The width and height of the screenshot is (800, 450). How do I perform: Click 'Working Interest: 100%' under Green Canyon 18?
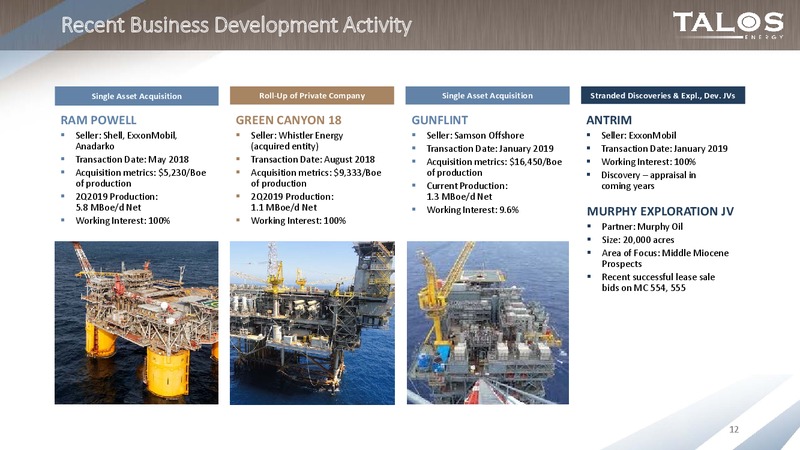pyautogui.click(x=298, y=220)
